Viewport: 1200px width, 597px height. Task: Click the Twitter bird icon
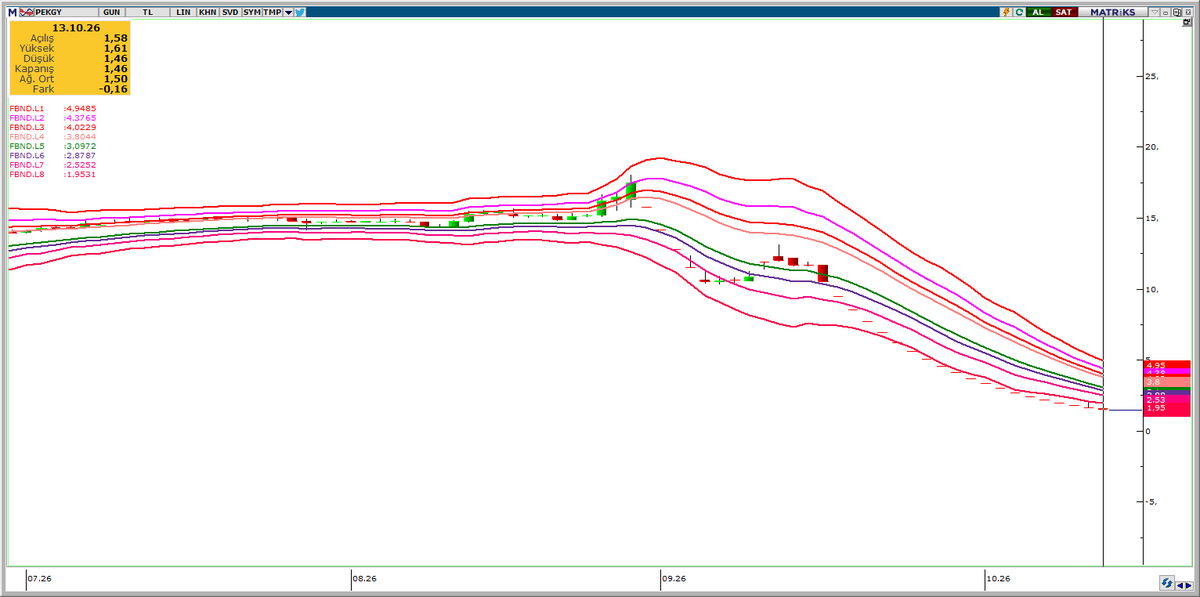300,12
